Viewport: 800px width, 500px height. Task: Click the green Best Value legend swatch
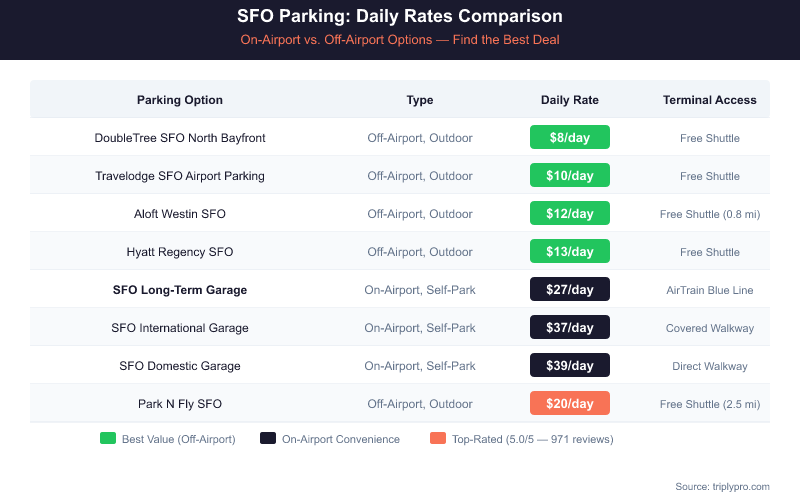pos(107,439)
